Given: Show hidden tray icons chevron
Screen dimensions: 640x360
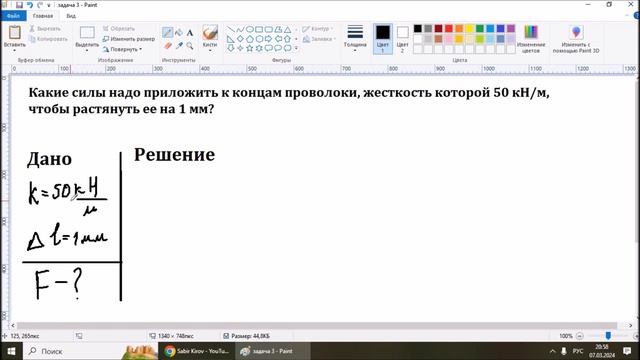Looking at the screenshot, I should [552, 351].
